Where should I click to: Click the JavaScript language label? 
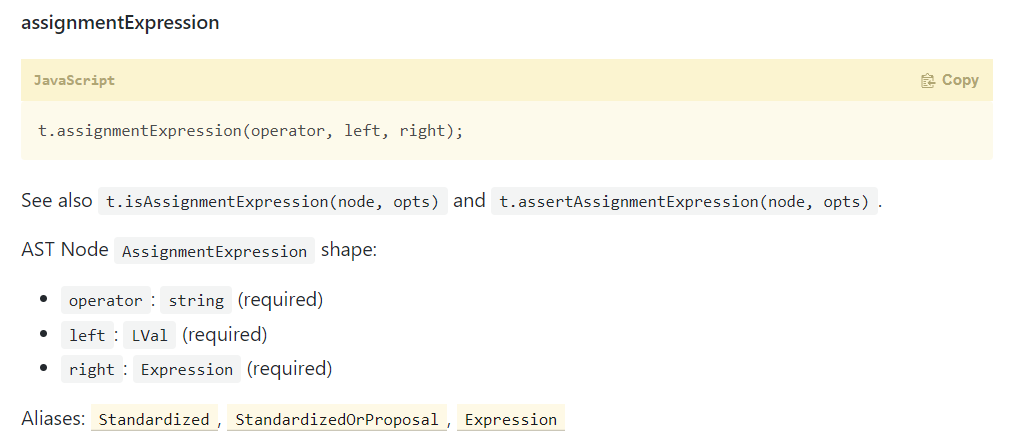pyautogui.click(x=74, y=81)
